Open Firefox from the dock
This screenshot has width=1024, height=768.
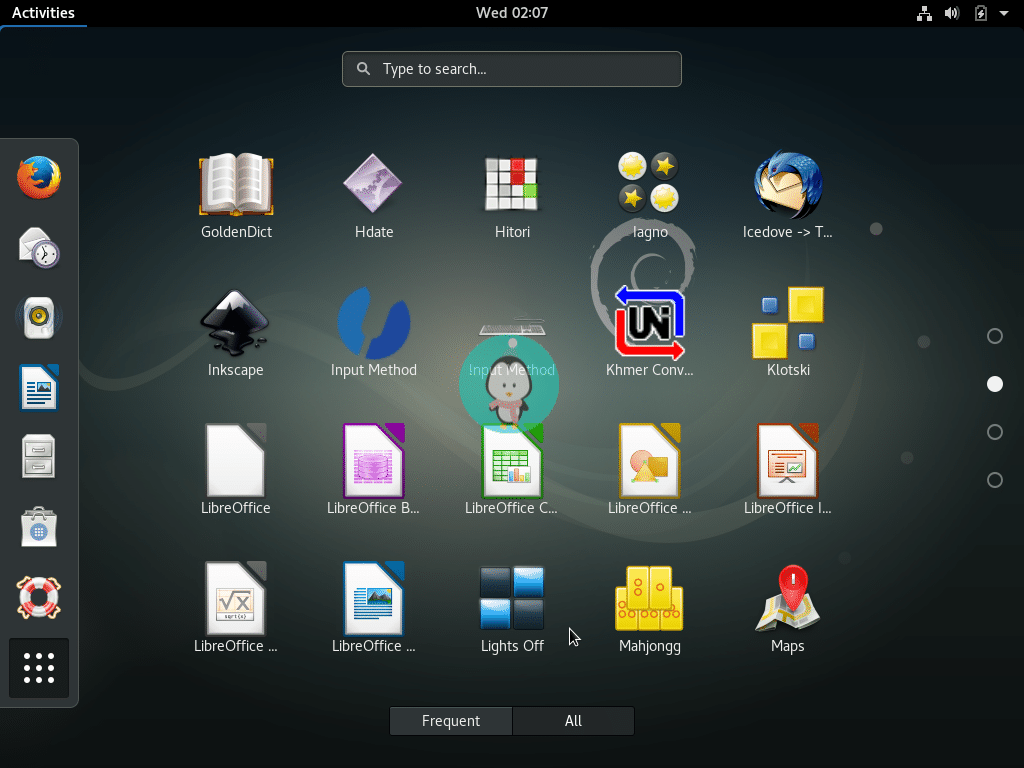click(x=39, y=177)
